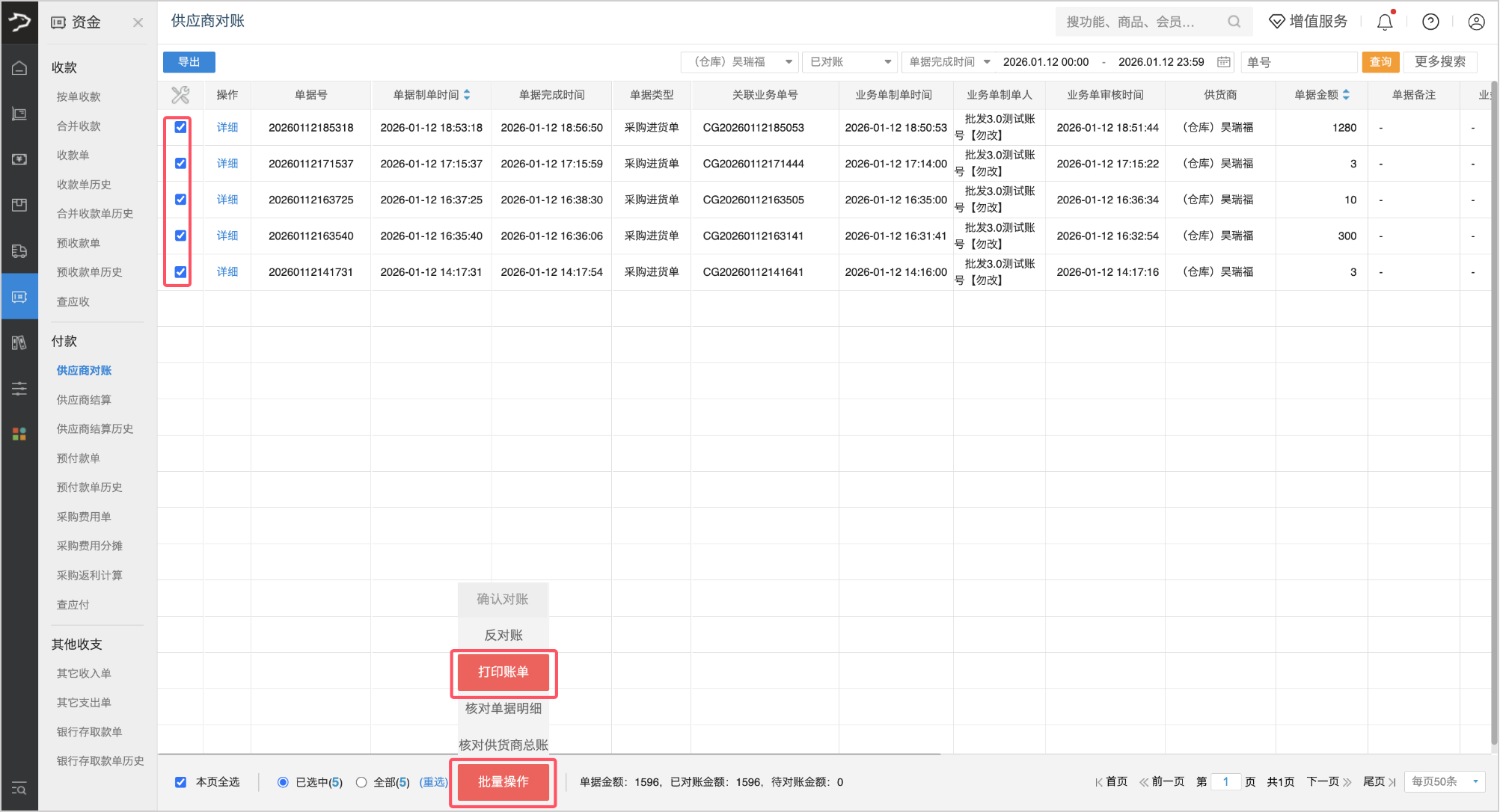Toggle the 本页全选 checkbox
This screenshot has height=812, width=1500.
coord(180,782)
